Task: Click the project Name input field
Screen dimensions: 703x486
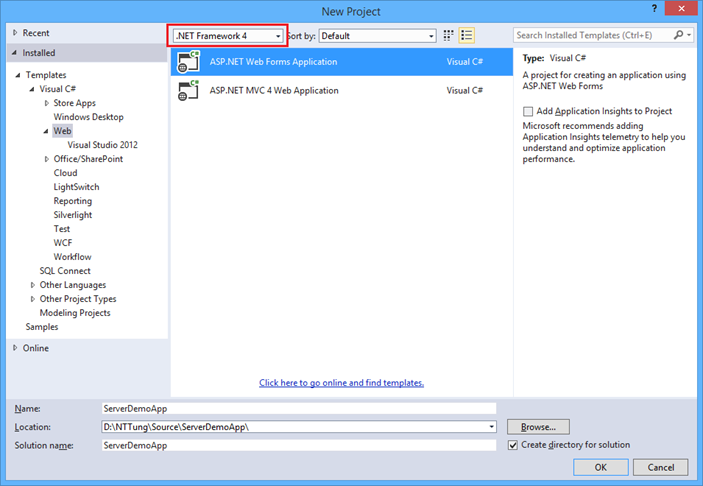Action: [299, 408]
